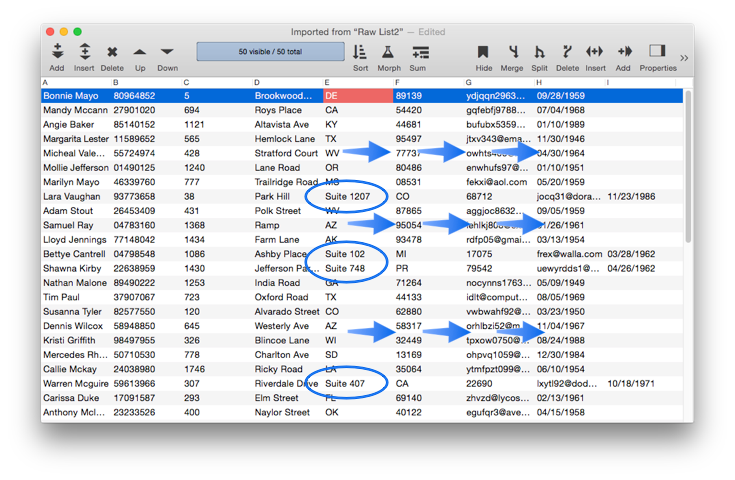
Task: Click the Suite 407 cell
Action: coord(358,383)
